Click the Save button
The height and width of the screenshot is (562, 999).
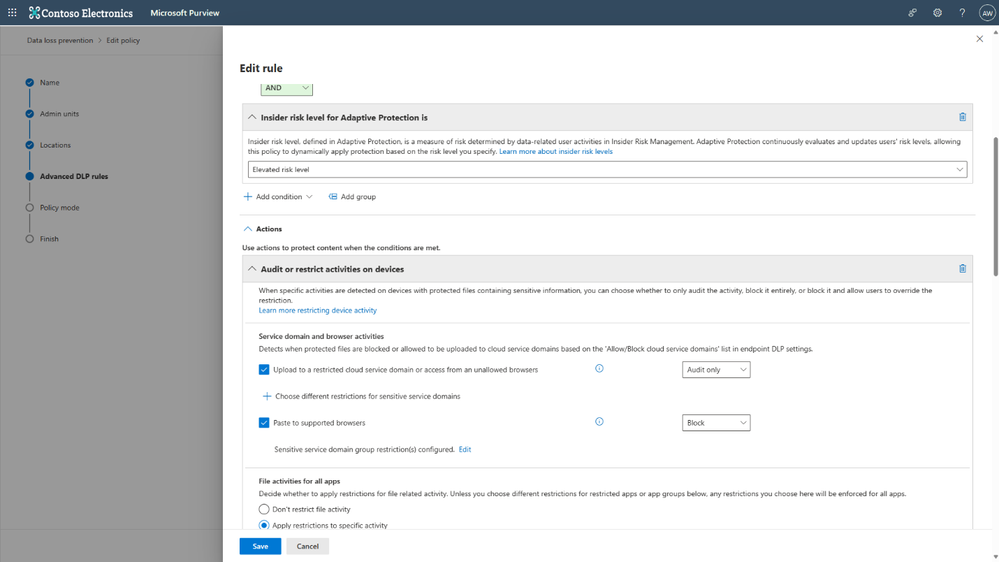260,546
